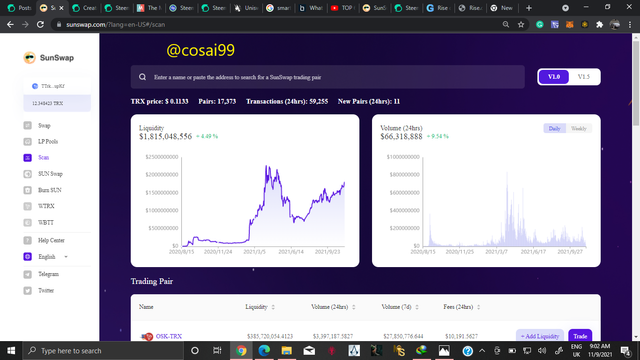This screenshot has height=360, width=640.
Task: Select the Scan sidebar icon
Action: (27, 158)
